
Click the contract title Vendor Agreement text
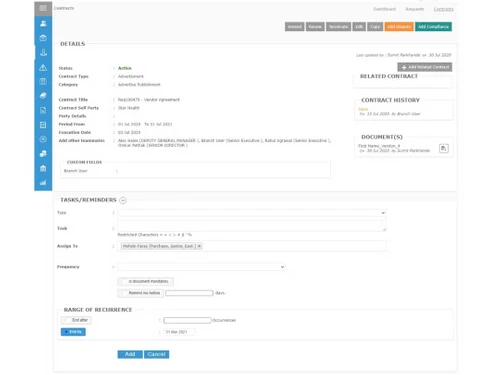click(149, 100)
